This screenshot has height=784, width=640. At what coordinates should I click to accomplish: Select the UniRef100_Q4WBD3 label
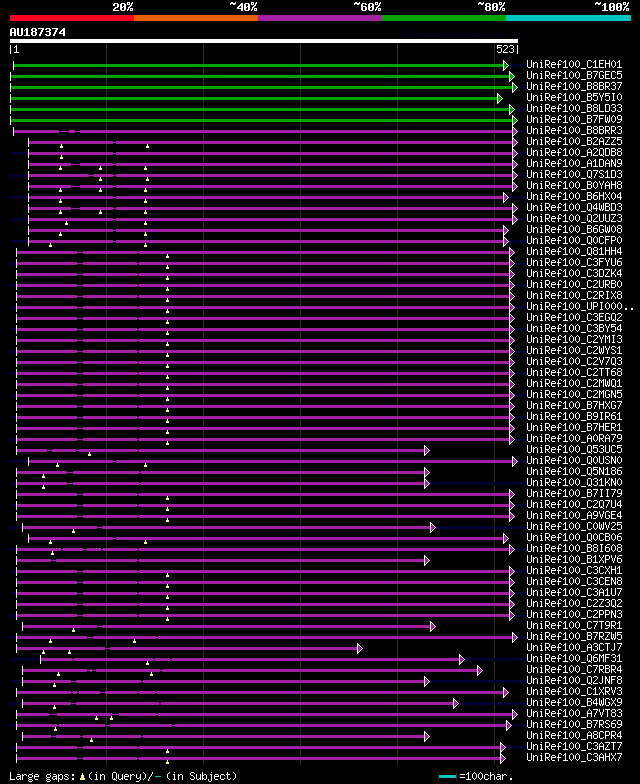[574, 208]
